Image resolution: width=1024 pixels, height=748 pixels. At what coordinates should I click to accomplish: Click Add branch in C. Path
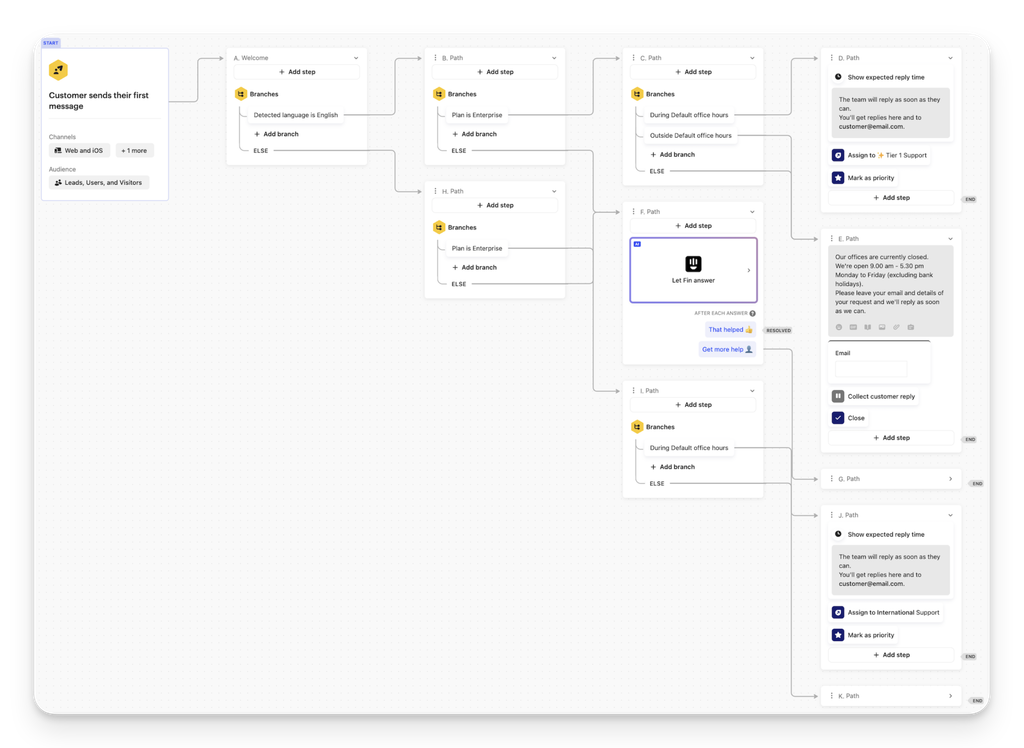(x=673, y=155)
